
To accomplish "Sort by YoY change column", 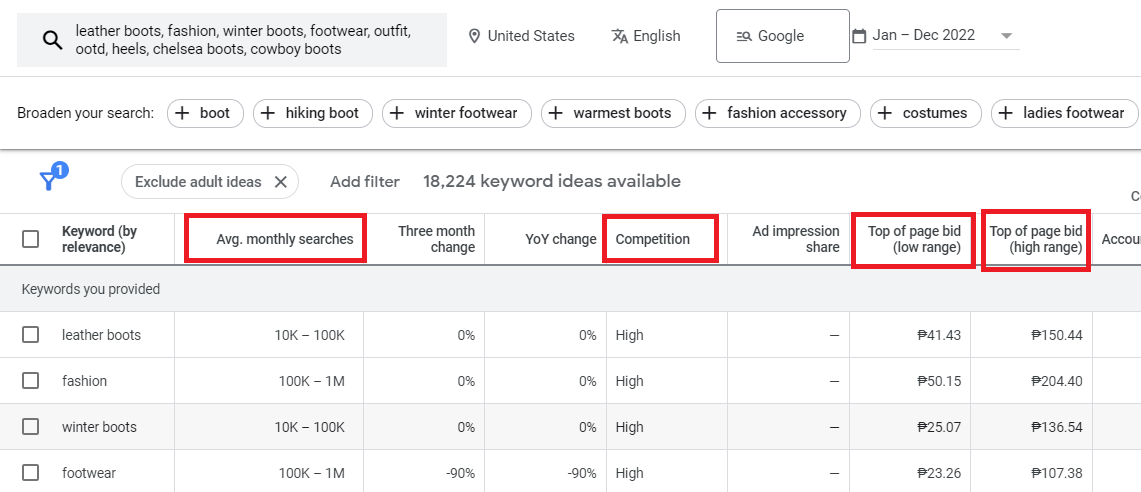I will tap(560, 239).
